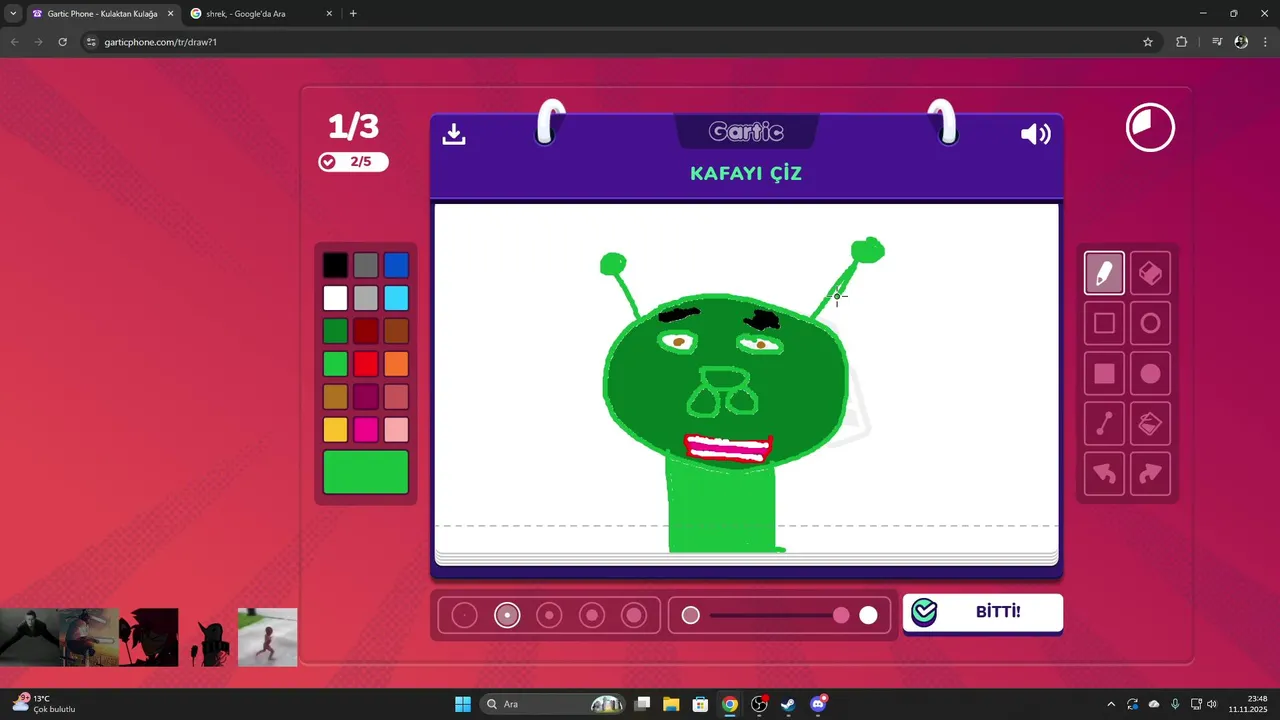
Task: Select the second brush size
Action: coord(507,615)
